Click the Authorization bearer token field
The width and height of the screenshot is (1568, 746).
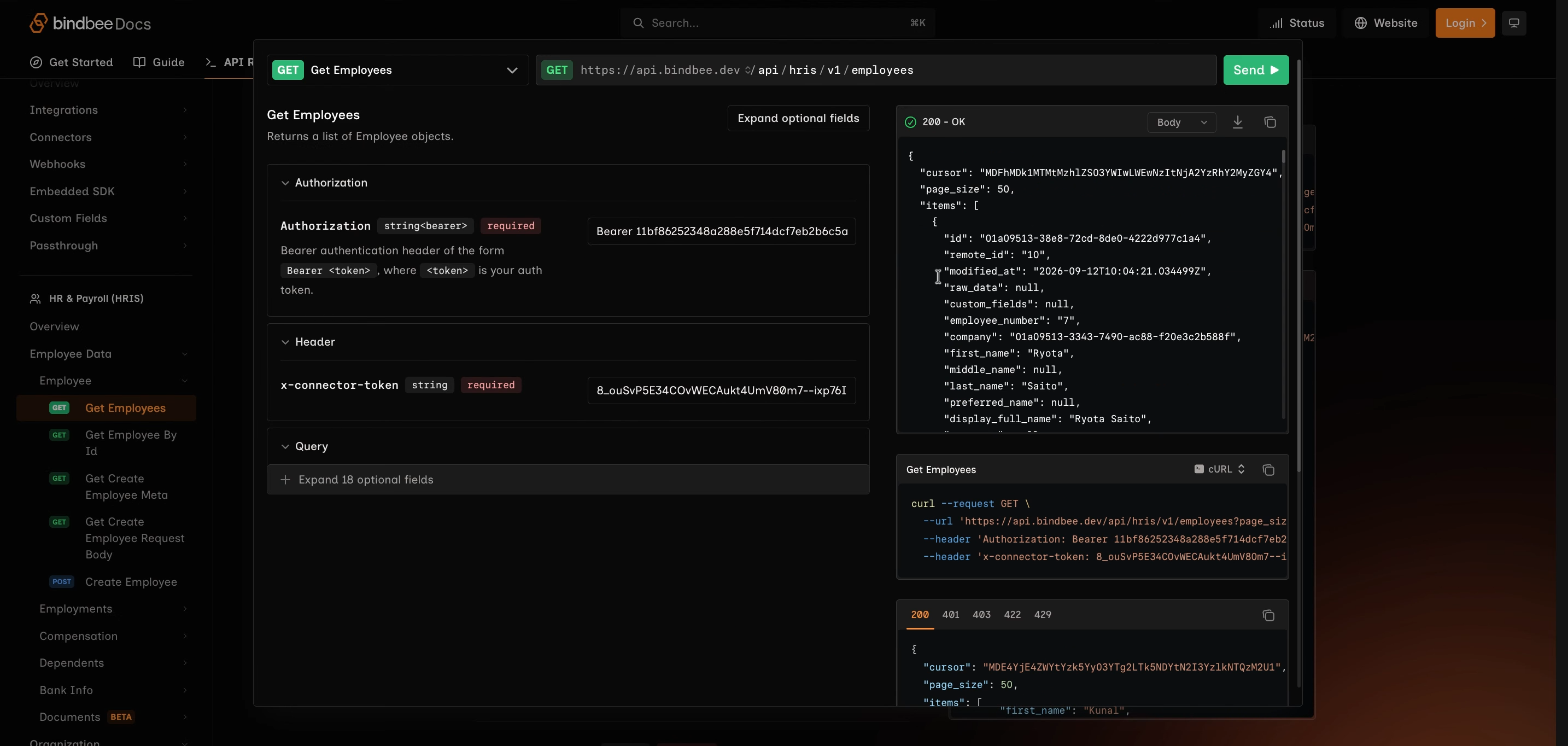pyautogui.click(x=721, y=231)
